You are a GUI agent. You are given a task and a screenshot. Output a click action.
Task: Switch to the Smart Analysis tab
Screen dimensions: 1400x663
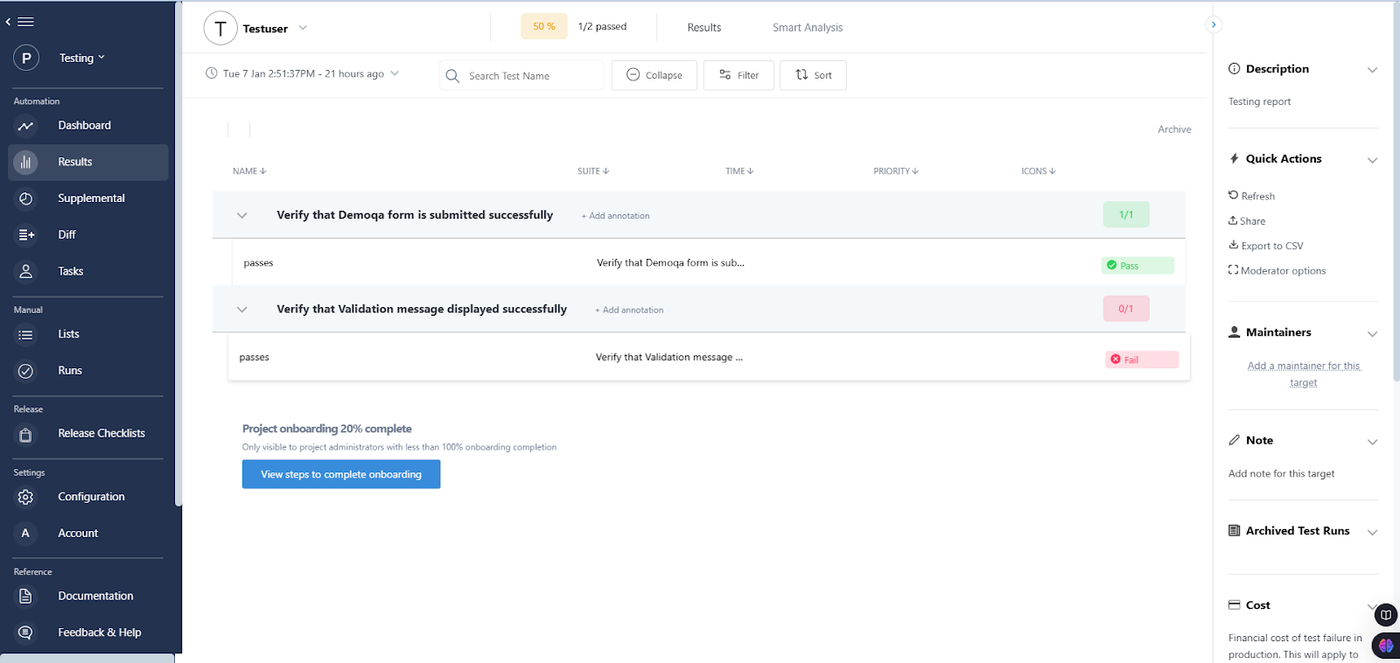pos(808,28)
